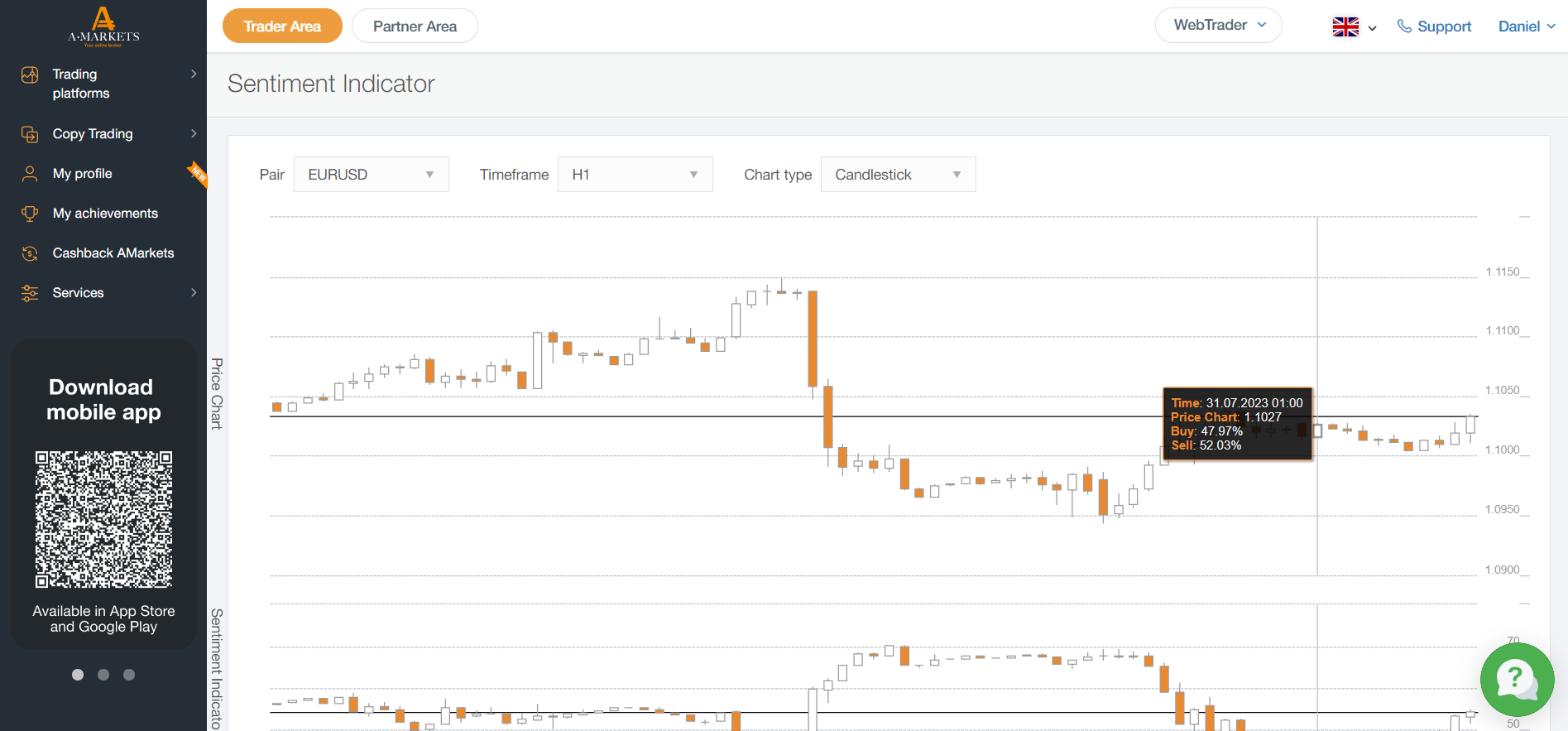Click the tooltip Price Chart 1.1027 value

click(x=1226, y=417)
